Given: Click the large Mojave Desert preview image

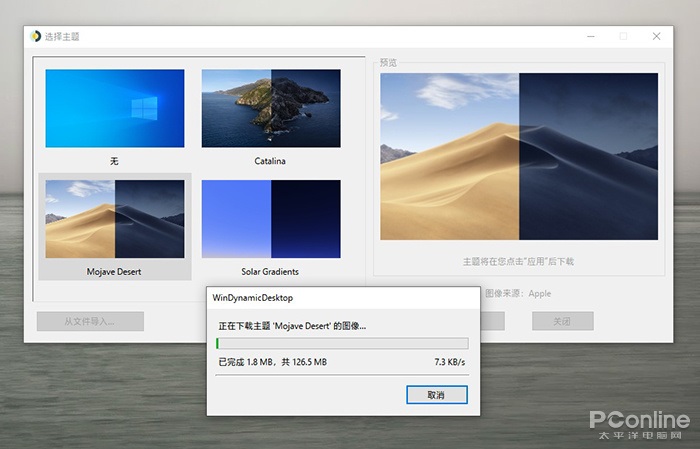Looking at the screenshot, I should (519, 156).
